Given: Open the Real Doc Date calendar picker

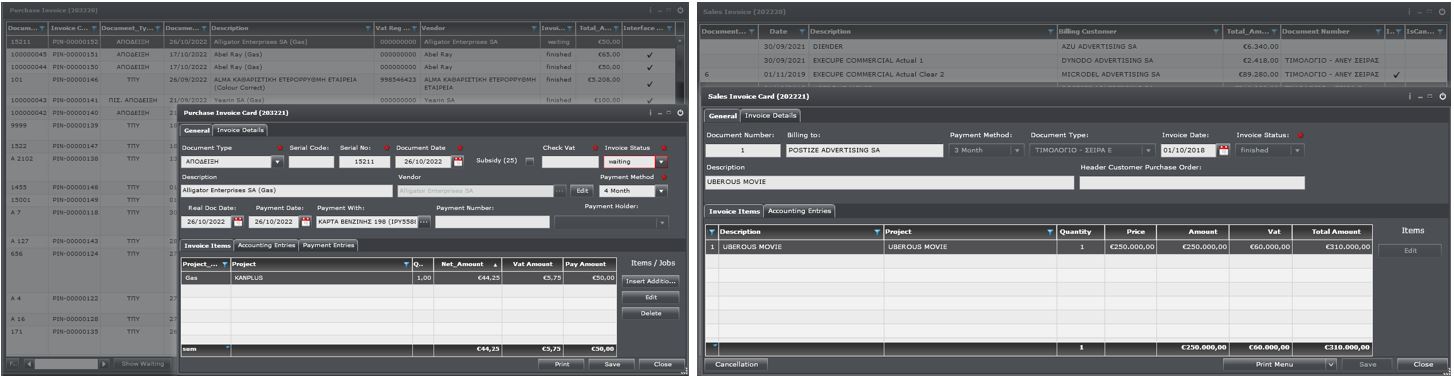Looking at the screenshot, I should click(x=238, y=222).
